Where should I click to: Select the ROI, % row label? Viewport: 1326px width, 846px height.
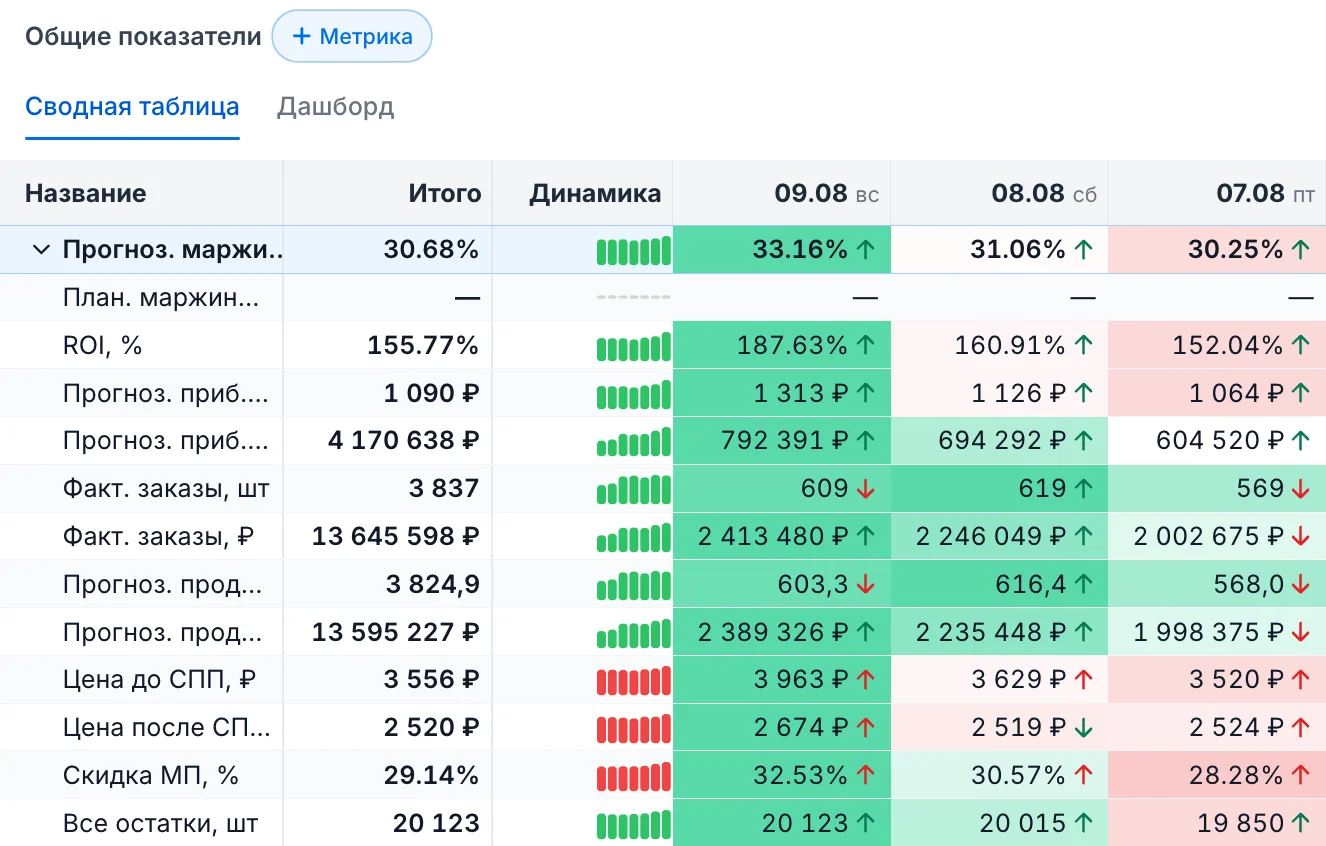pyautogui.click(x=103, y=346)
